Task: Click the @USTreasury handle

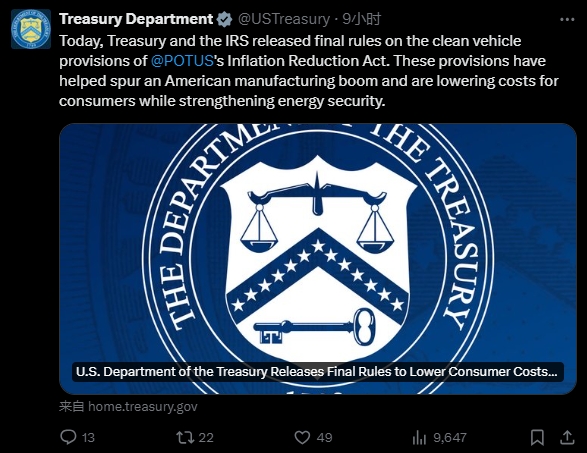Action: 284,19
